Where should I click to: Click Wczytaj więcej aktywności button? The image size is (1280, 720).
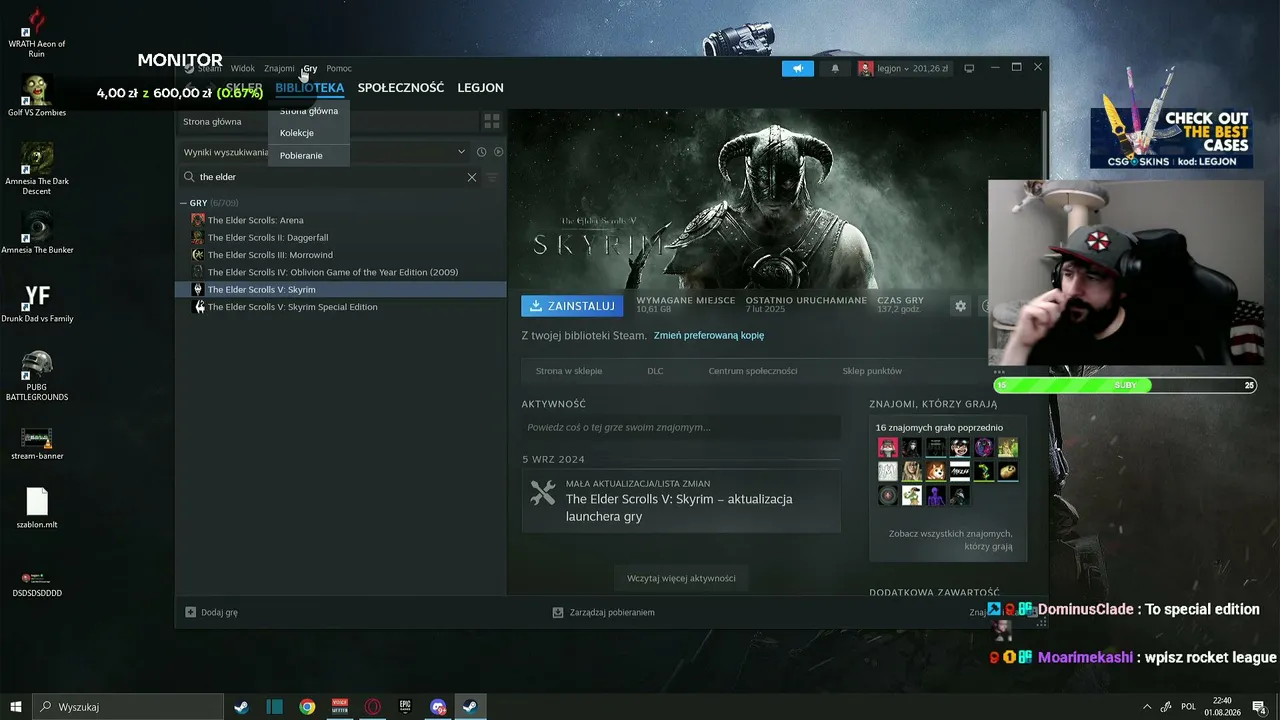pos(682,578)
